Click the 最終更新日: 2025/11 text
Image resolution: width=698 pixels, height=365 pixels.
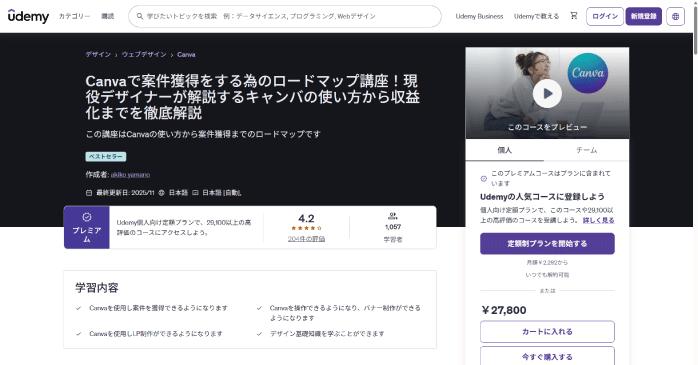pyautogui.click(x=125, y=193)
